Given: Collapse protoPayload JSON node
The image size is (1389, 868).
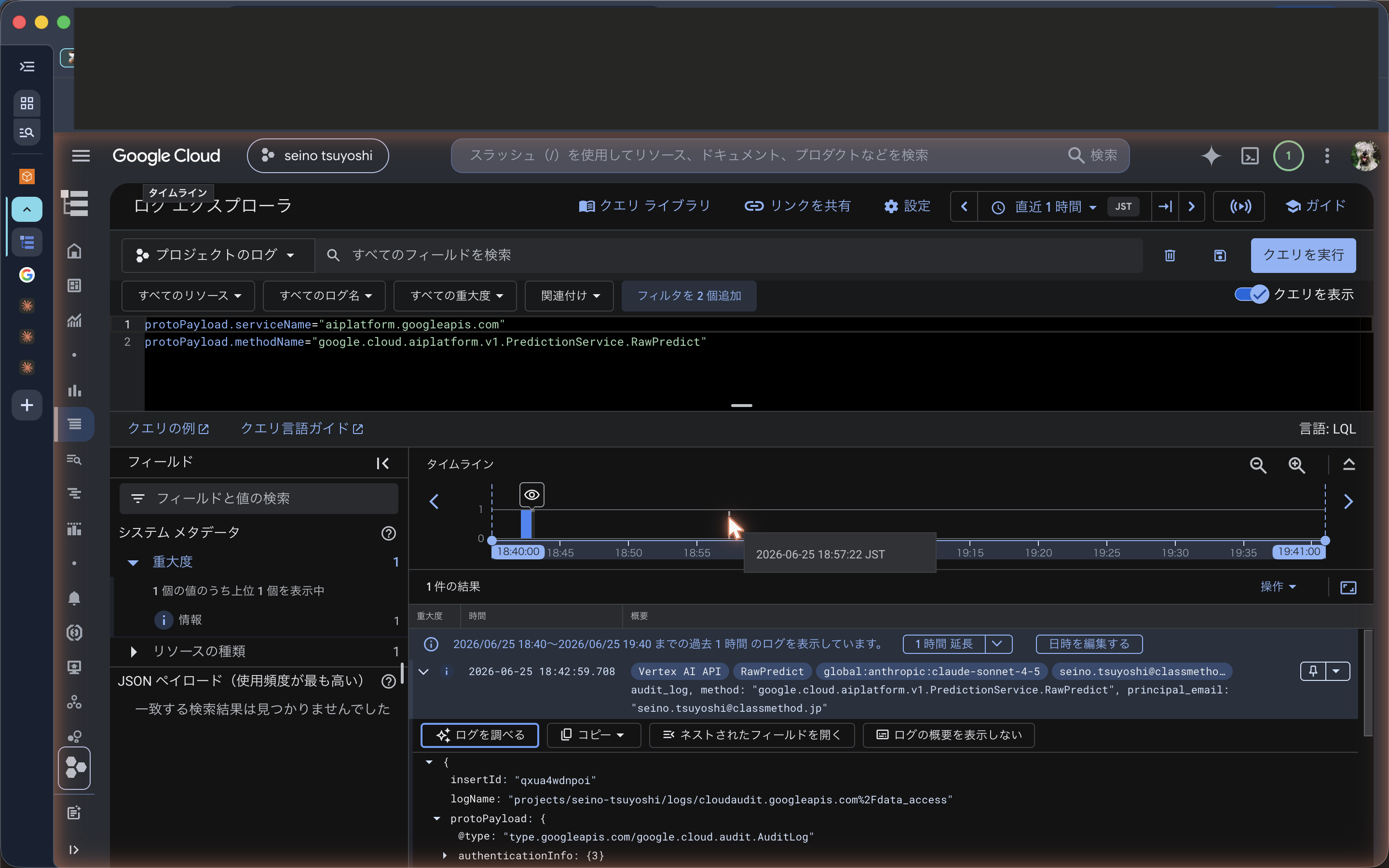Looking at the screenshot, I should tap(437, 819).
